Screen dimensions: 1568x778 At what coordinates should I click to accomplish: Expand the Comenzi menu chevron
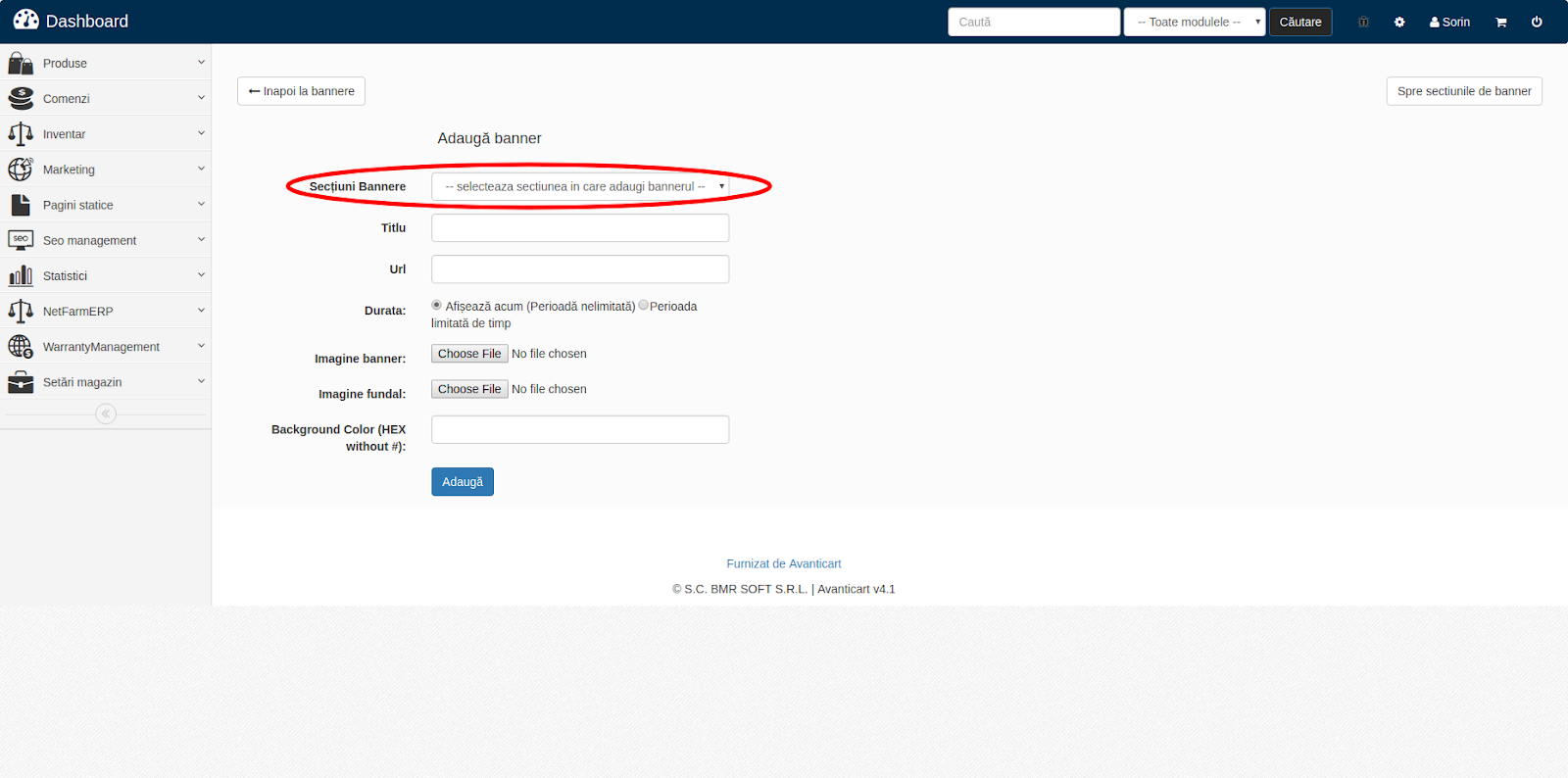click(x=201, y=98)
